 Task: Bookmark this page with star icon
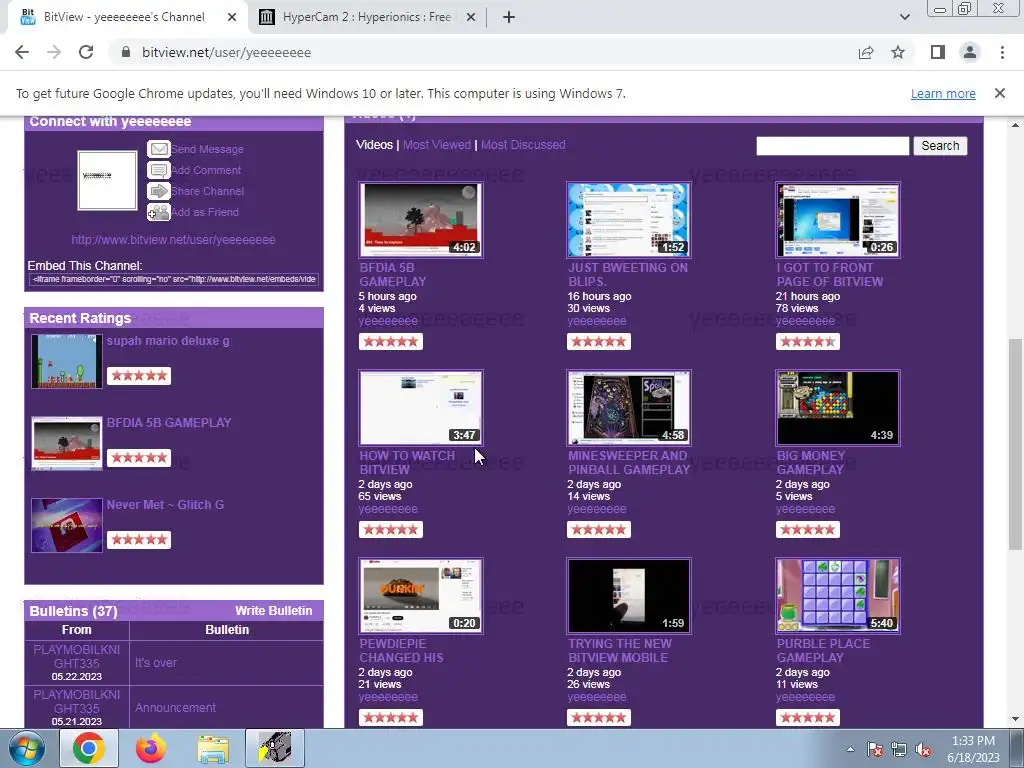pos(898,52)
